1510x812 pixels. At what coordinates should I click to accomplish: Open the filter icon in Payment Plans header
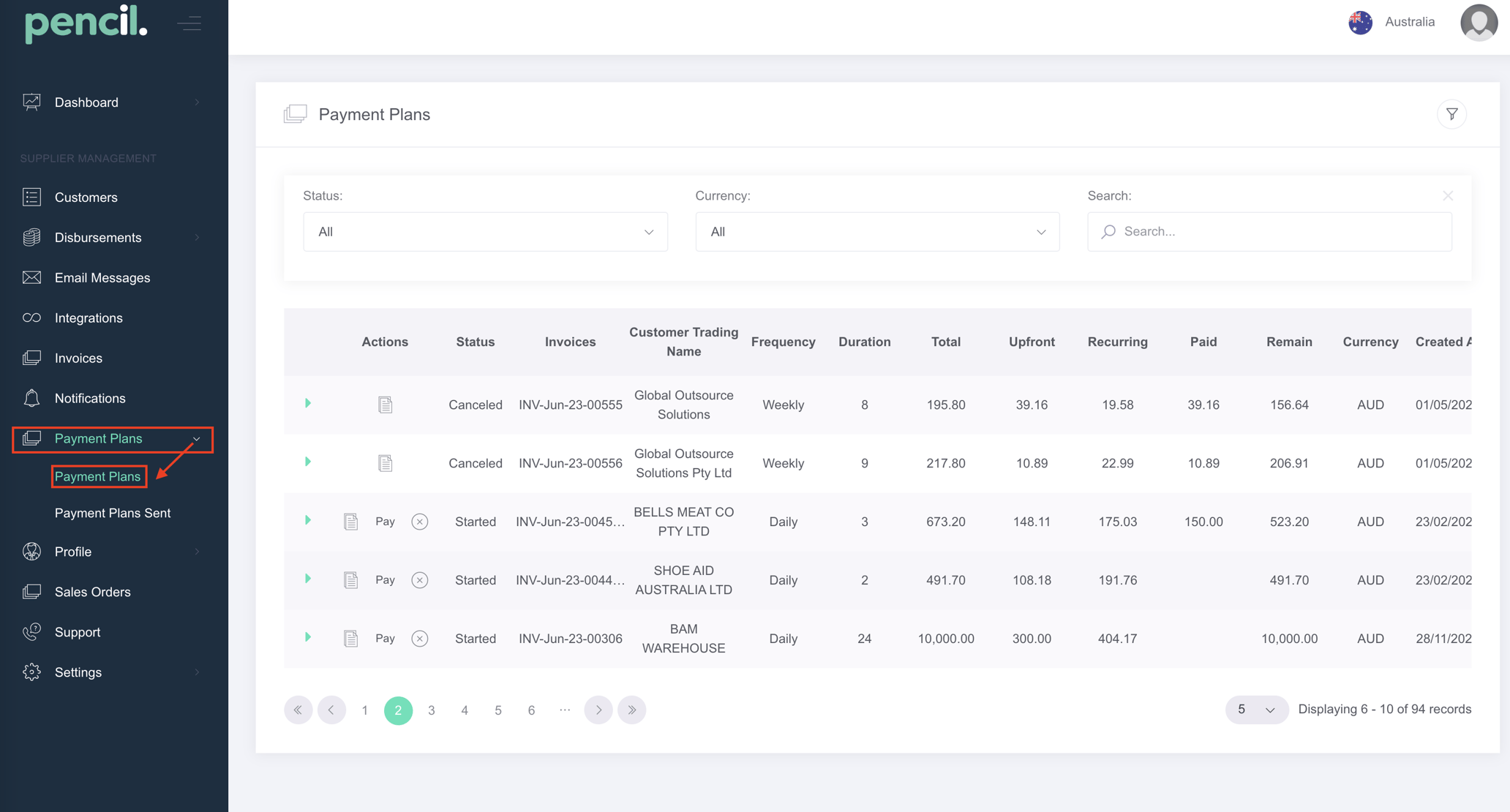(1451, 114)
